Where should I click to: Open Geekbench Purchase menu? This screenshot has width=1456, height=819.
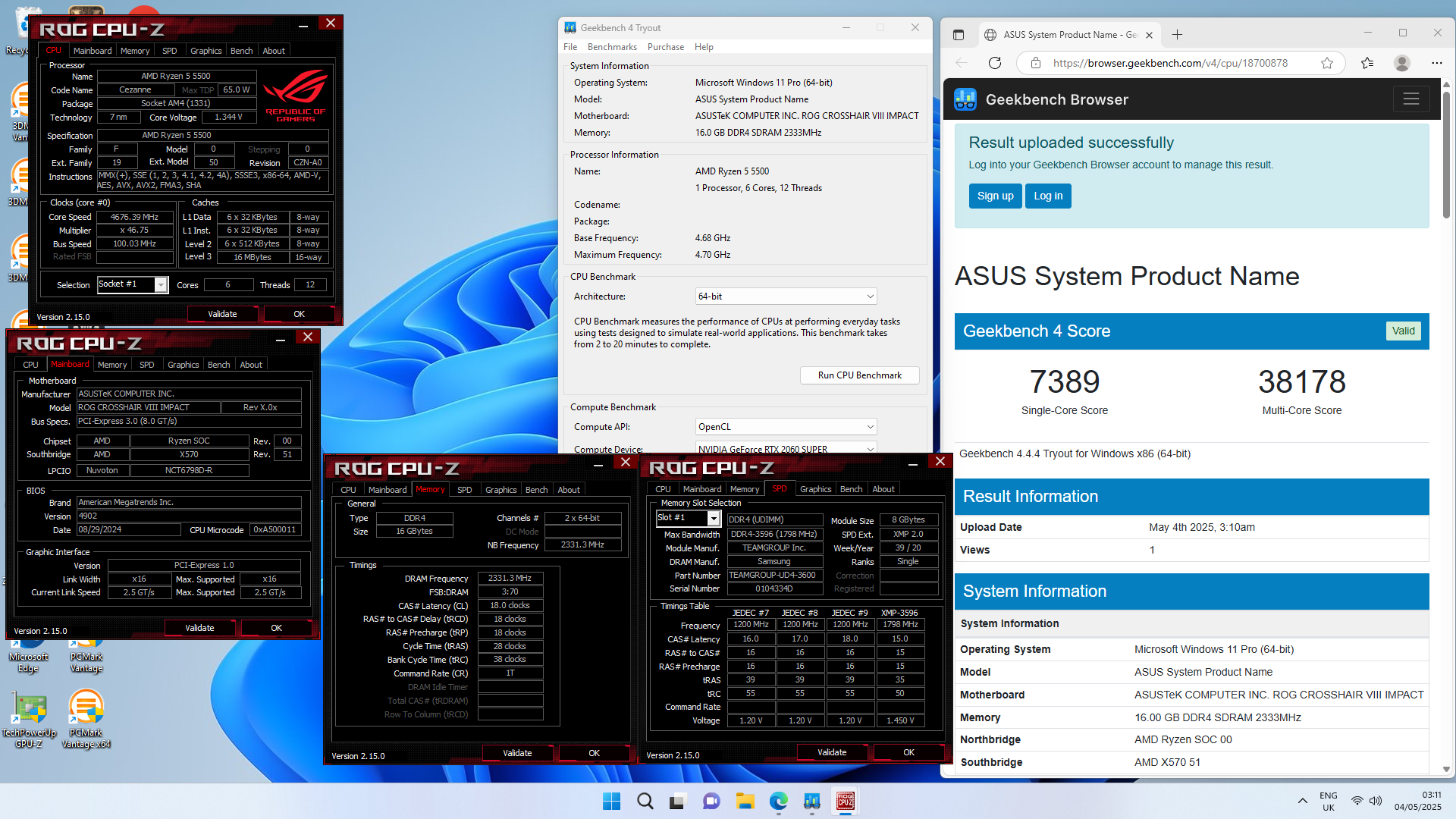[665, 47]
